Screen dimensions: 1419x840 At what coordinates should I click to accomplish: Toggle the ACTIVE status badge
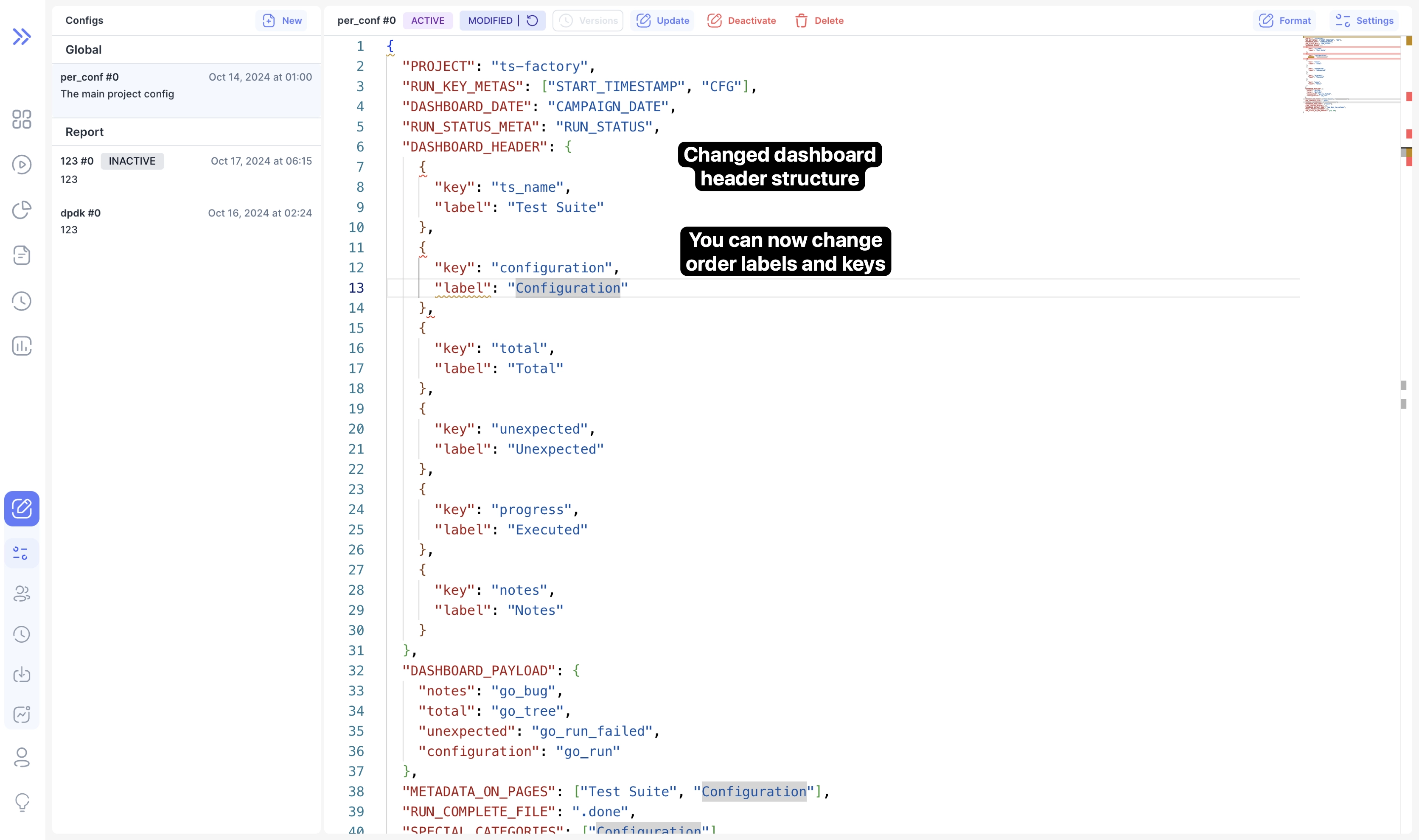click(x=427, y=20)
